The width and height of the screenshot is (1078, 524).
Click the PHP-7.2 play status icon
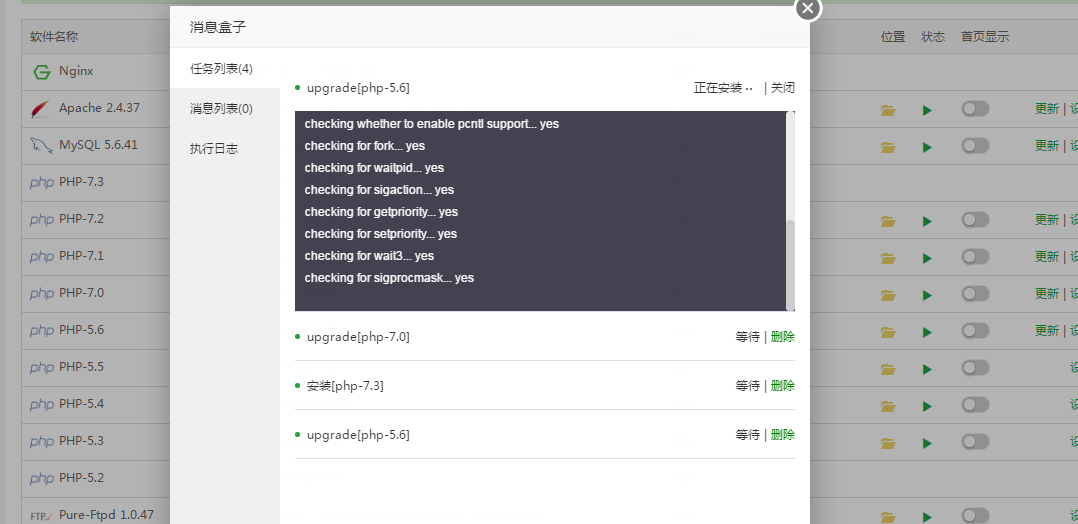pyautogui.click(x=927, y=221)
